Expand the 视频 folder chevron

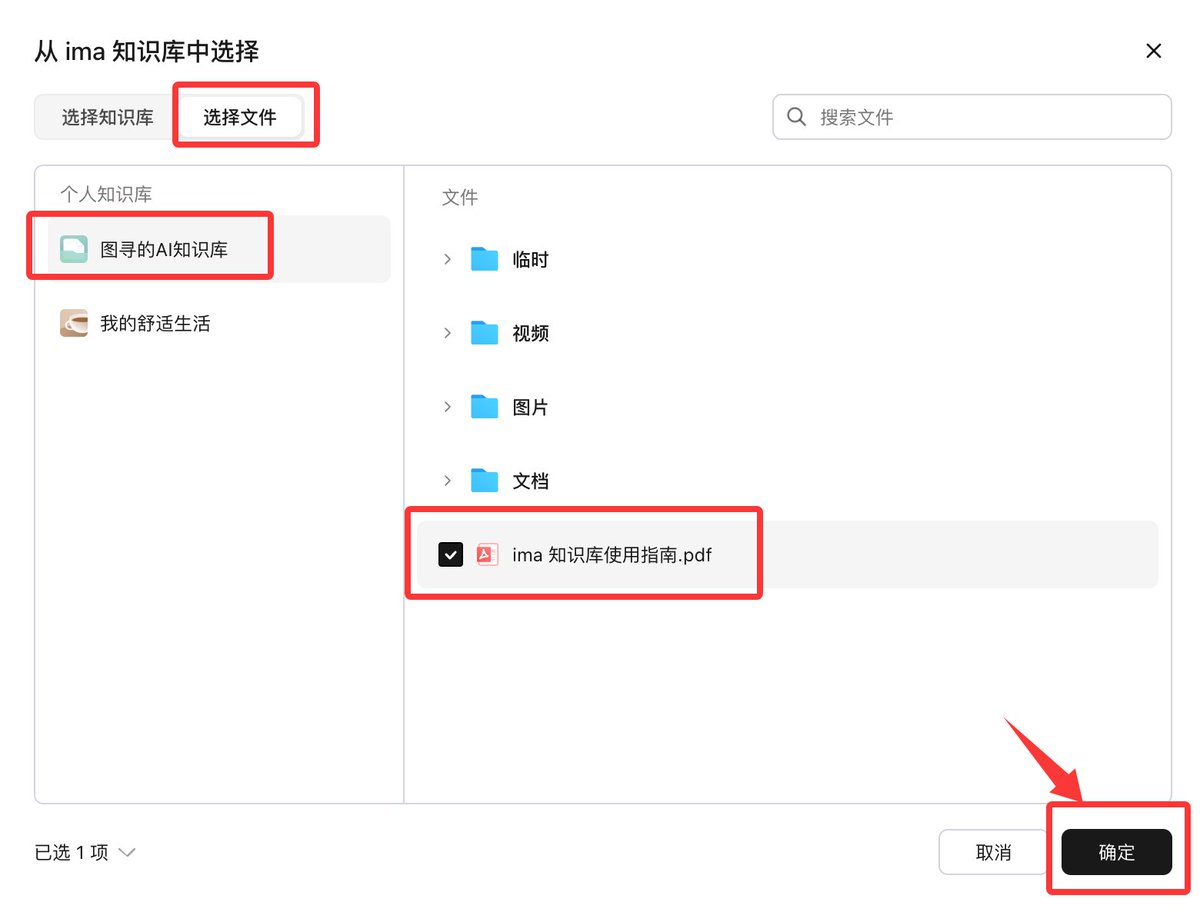(447, 333)
